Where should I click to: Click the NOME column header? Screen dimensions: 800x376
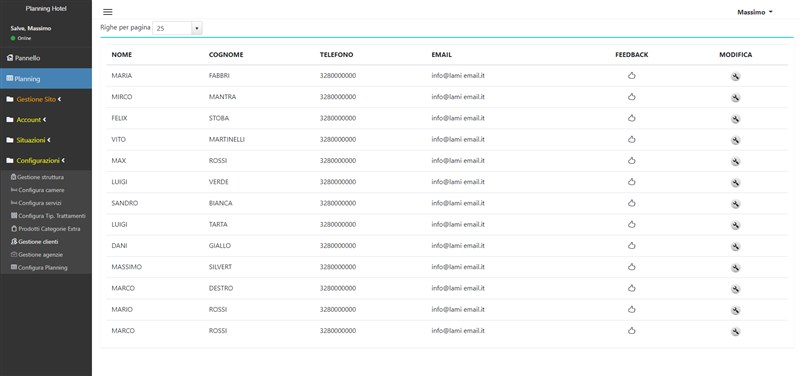click(x=121, y=55)
